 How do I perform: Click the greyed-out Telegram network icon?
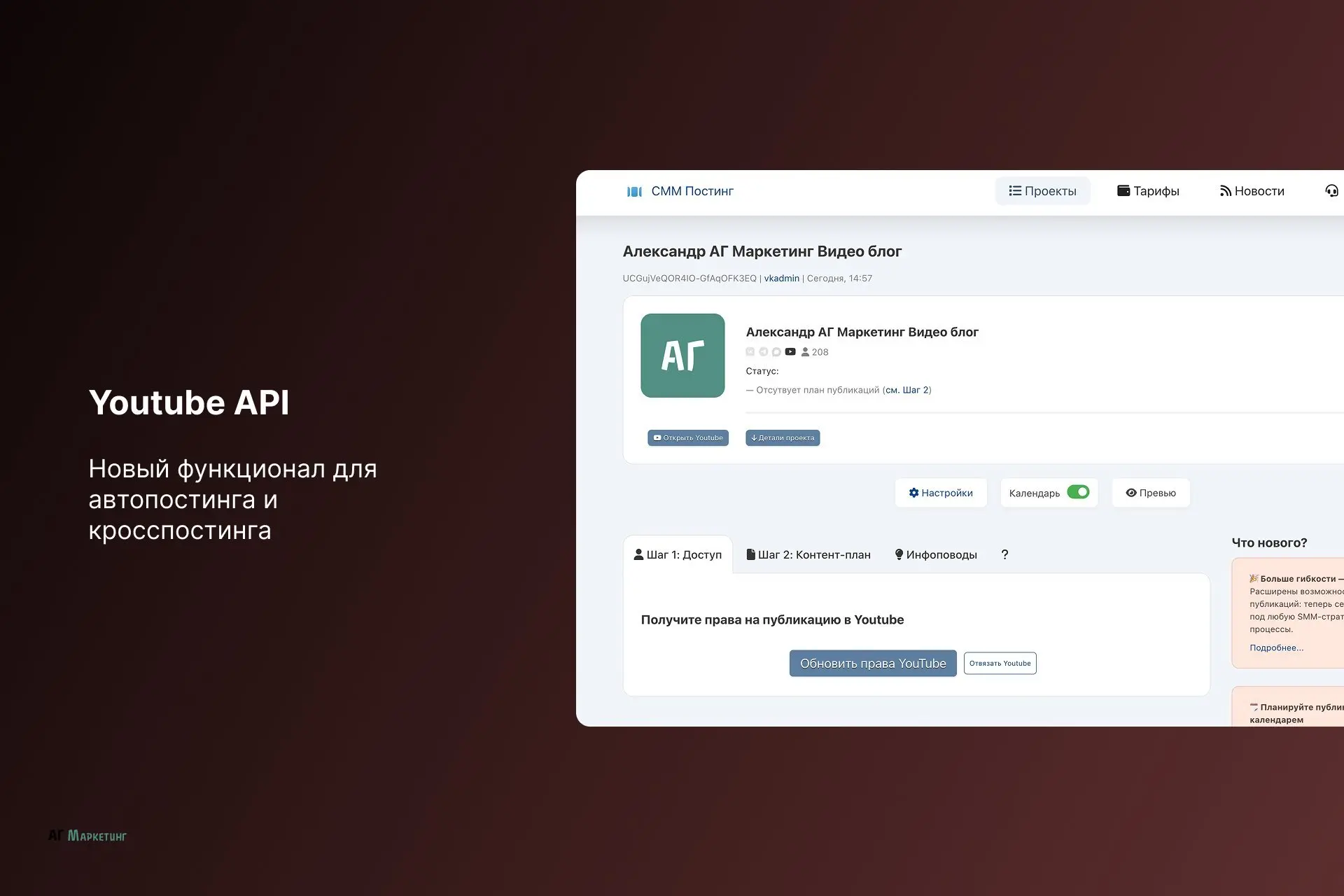click(x=764, y=352)
